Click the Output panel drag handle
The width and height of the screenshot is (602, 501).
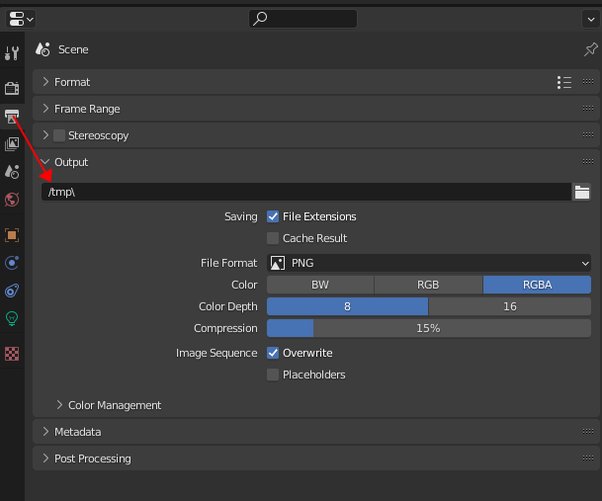tap(588, 161)
